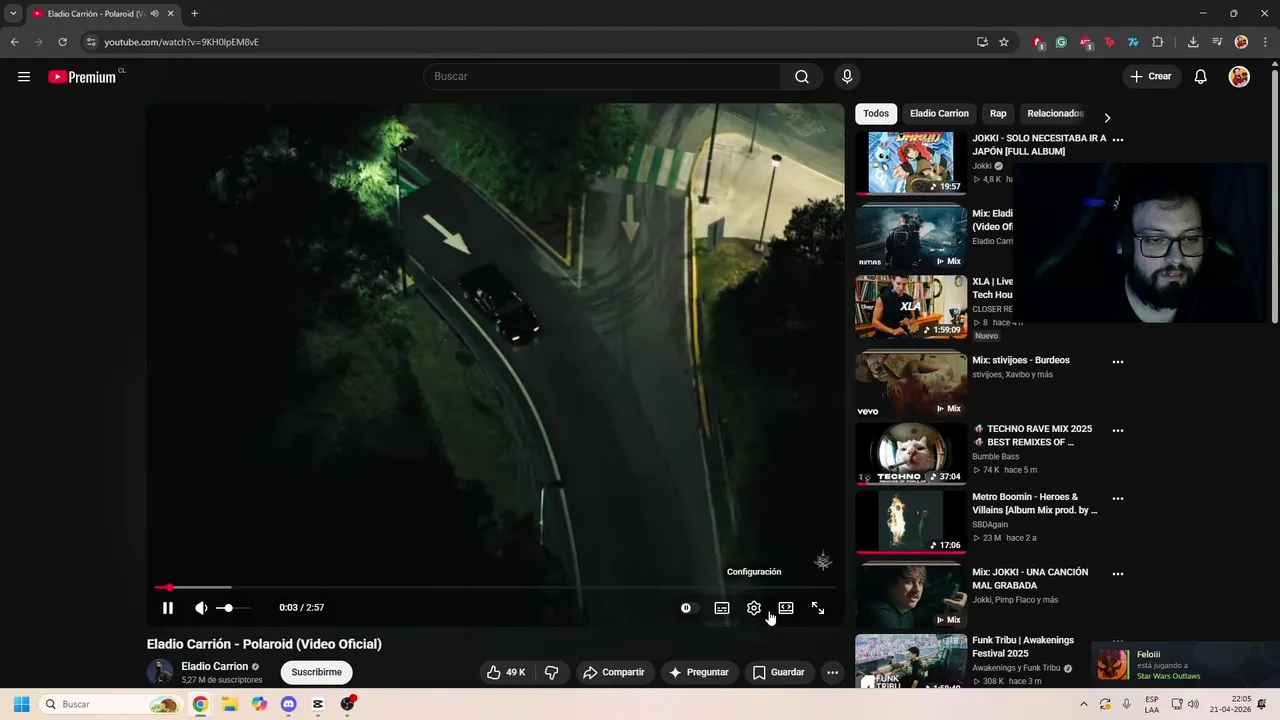1280x720 pixels.
Task: Mute the video volume speaker icon
Action: pyautogui.click(x=201, y=608)
